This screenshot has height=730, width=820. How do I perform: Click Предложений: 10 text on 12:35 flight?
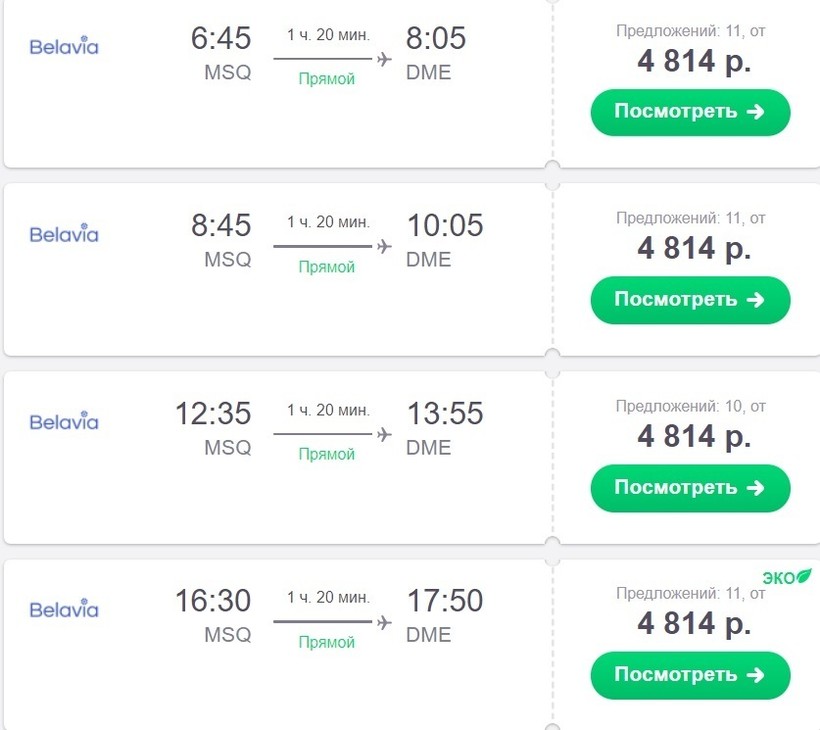point(690,406)
